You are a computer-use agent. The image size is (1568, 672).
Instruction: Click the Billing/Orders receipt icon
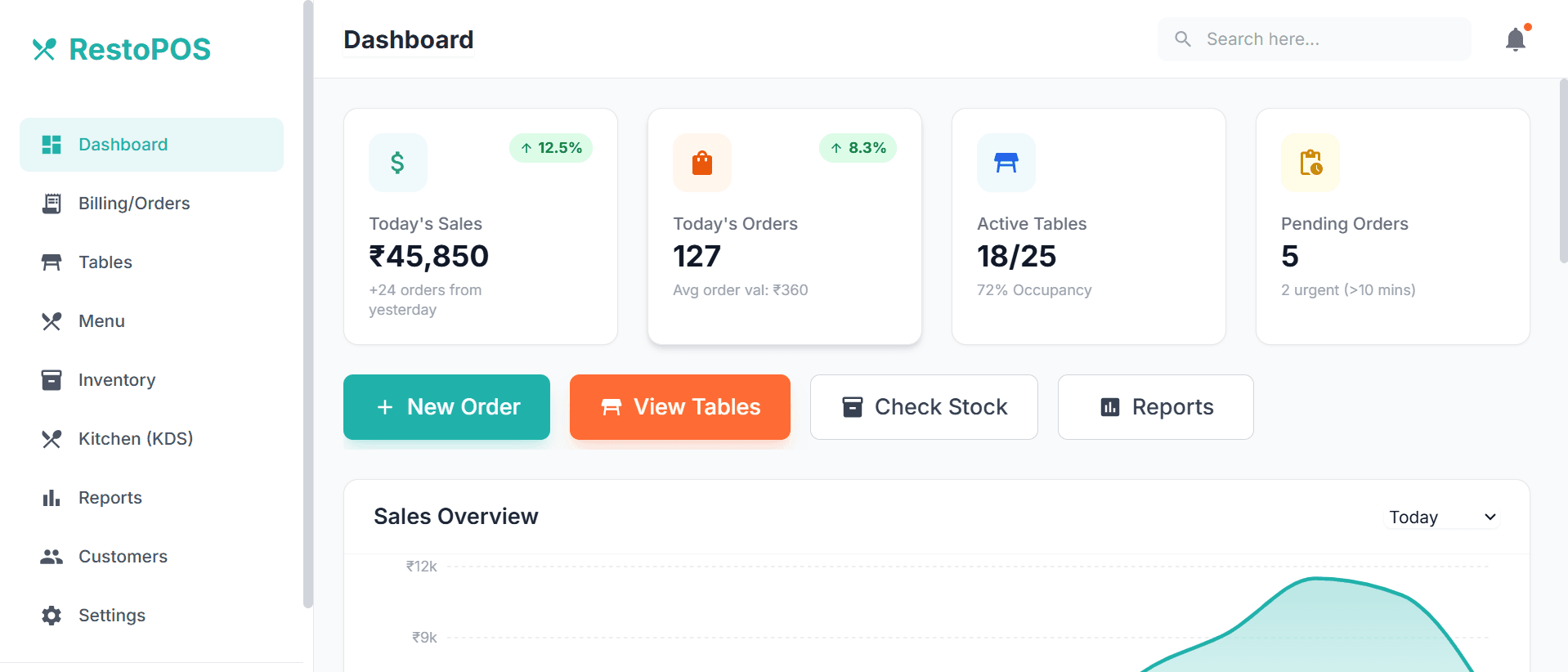pyautogui.click(x=52, y=204)
